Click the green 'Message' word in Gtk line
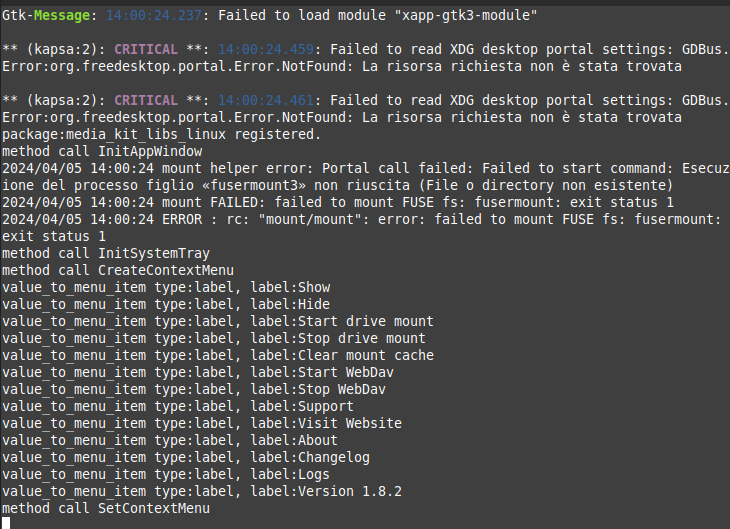 62,15
